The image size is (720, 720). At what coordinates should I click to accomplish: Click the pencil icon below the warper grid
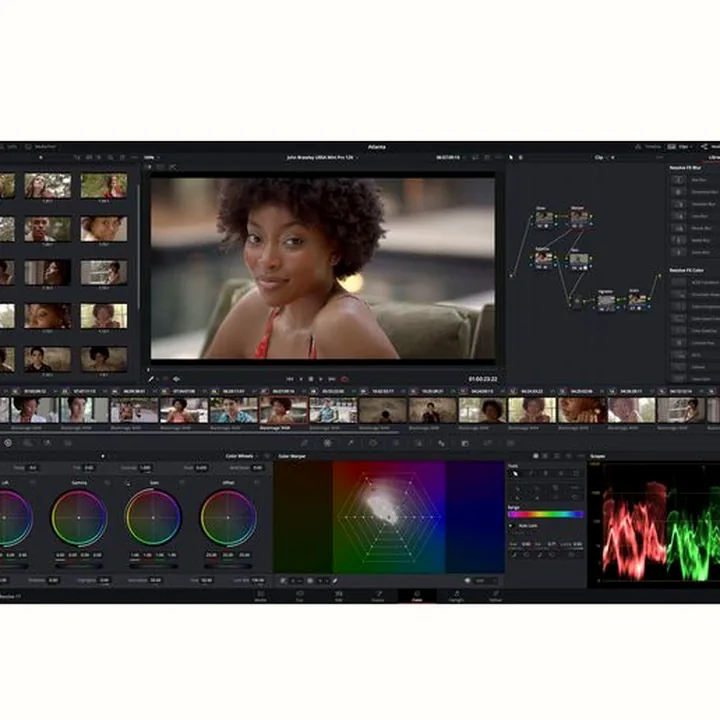click(335, 581)
